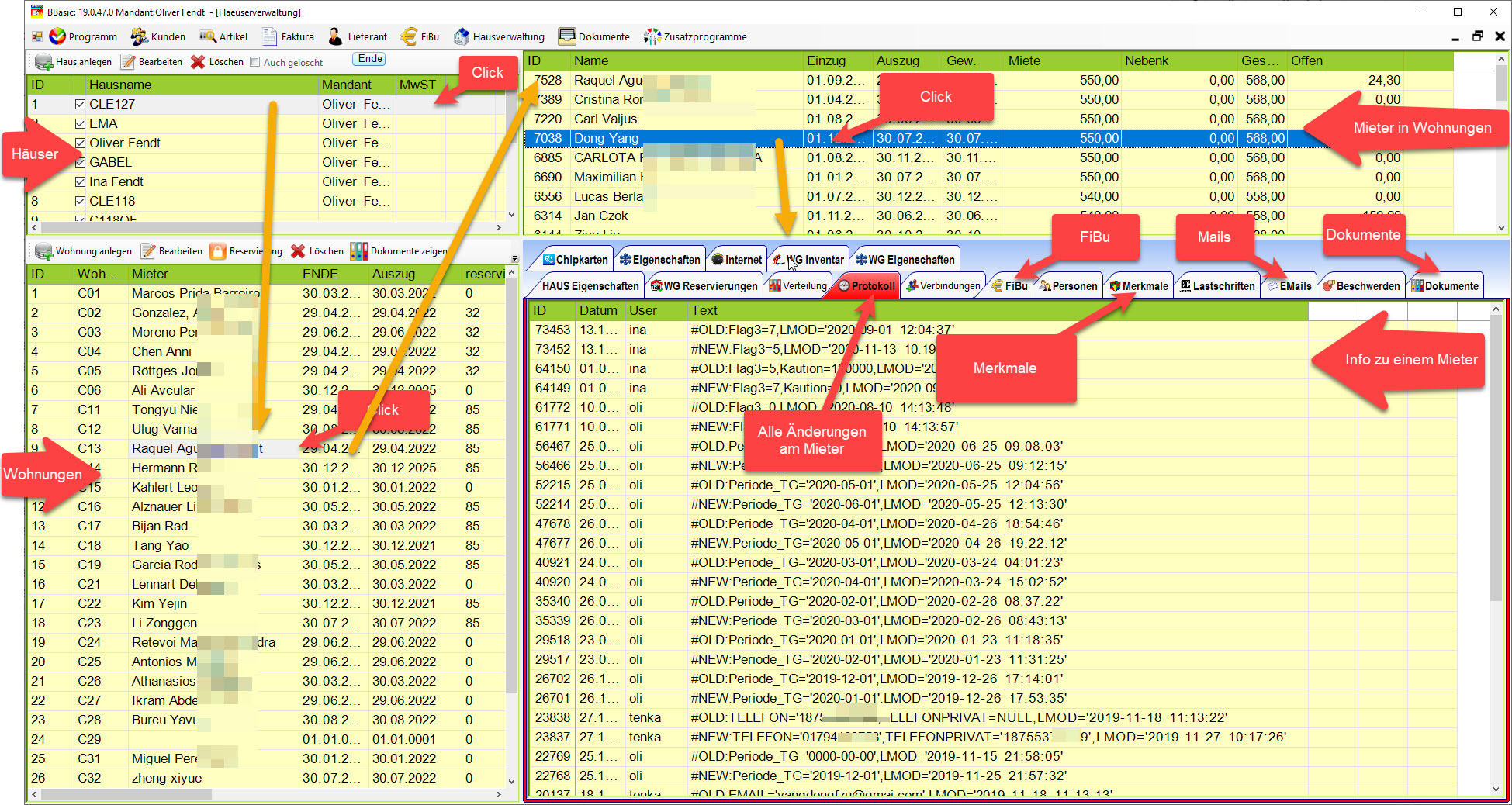Toggle checkbox for house EMA
Image resolution: width=1512 pixels, height=805 pixels.
tap(80, 123)
